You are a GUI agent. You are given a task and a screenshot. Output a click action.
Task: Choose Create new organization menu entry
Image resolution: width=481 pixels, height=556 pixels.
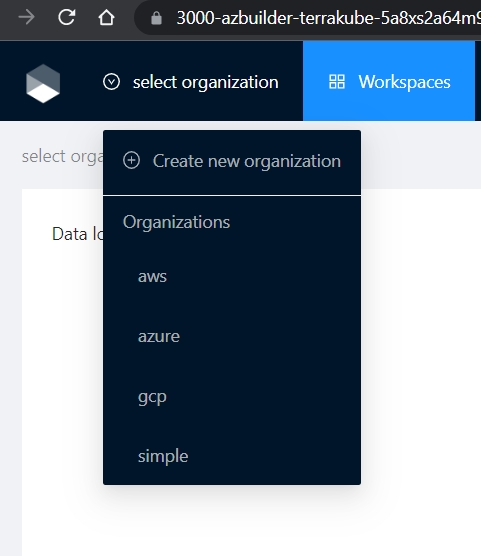coord(232,161)
